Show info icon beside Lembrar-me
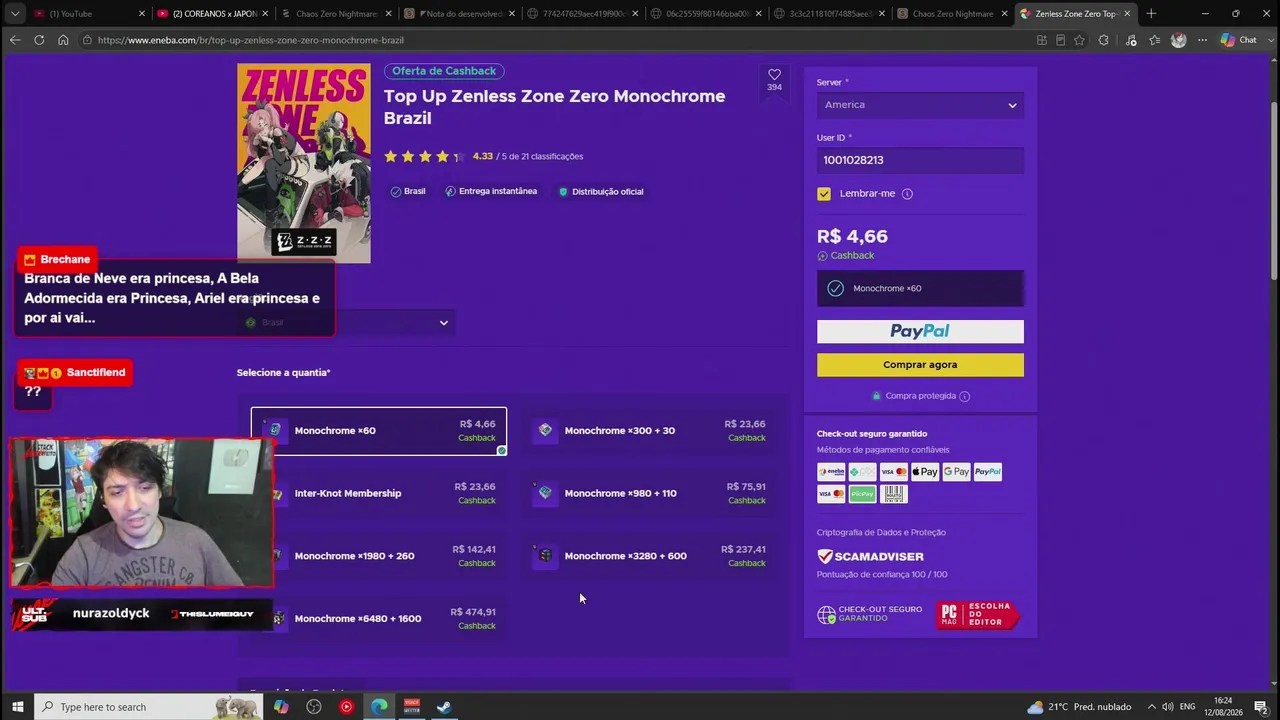This screenshot has height=720, width=1280. pos(907,194)
